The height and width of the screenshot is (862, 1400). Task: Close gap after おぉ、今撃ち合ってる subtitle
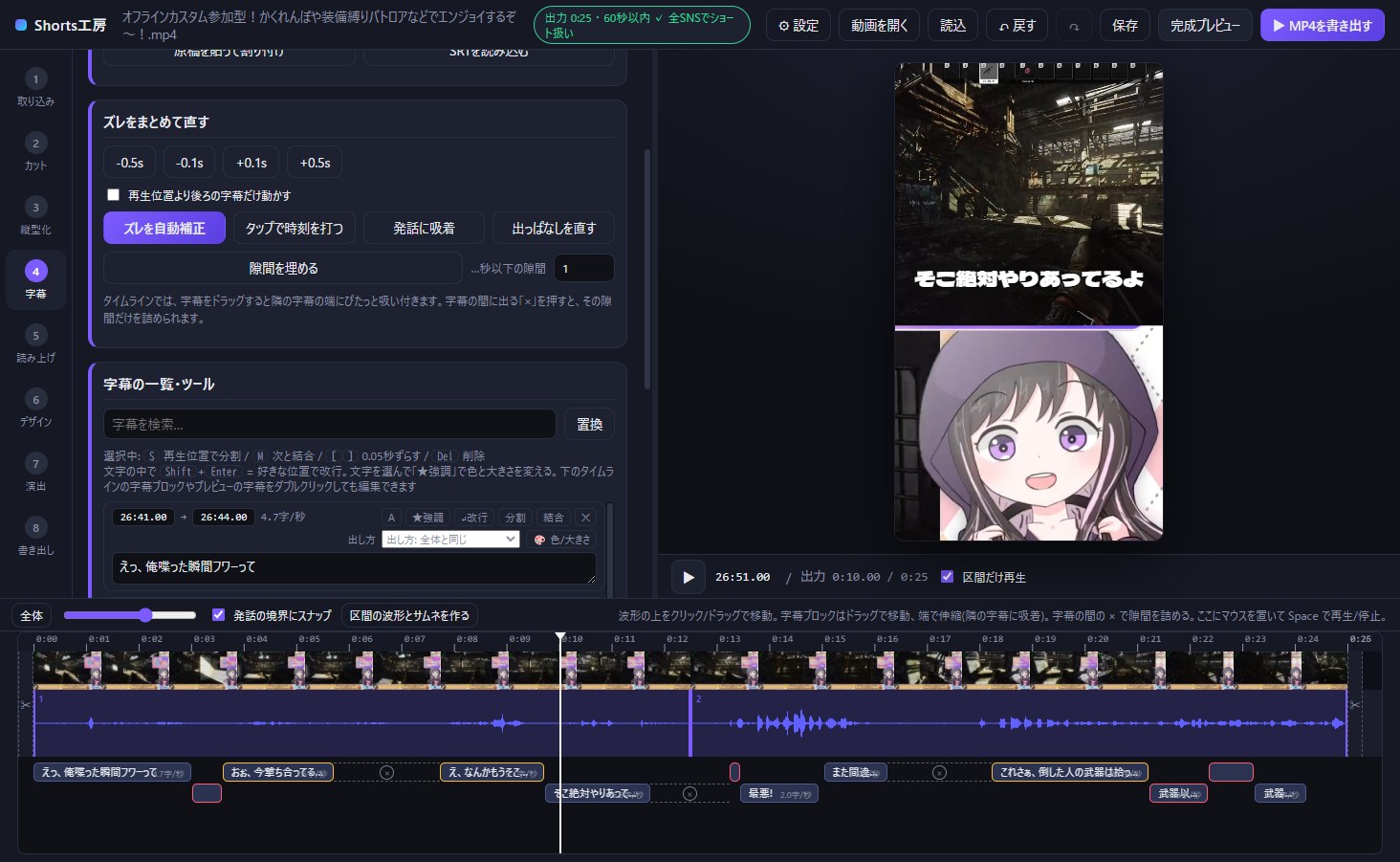coord(386,772)
